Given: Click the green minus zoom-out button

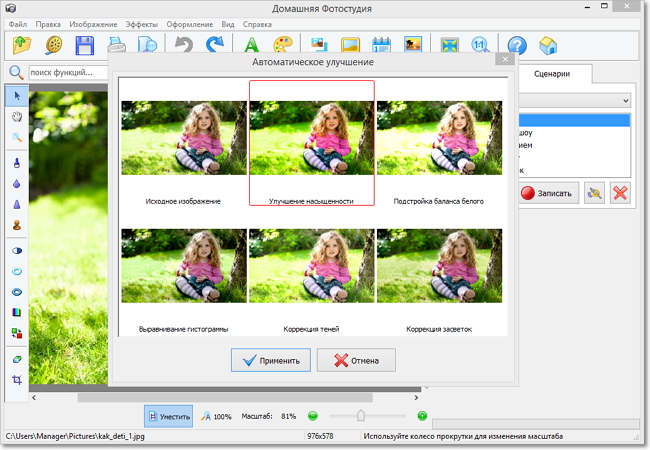Looking at the screenshot, I should [313, 416].
